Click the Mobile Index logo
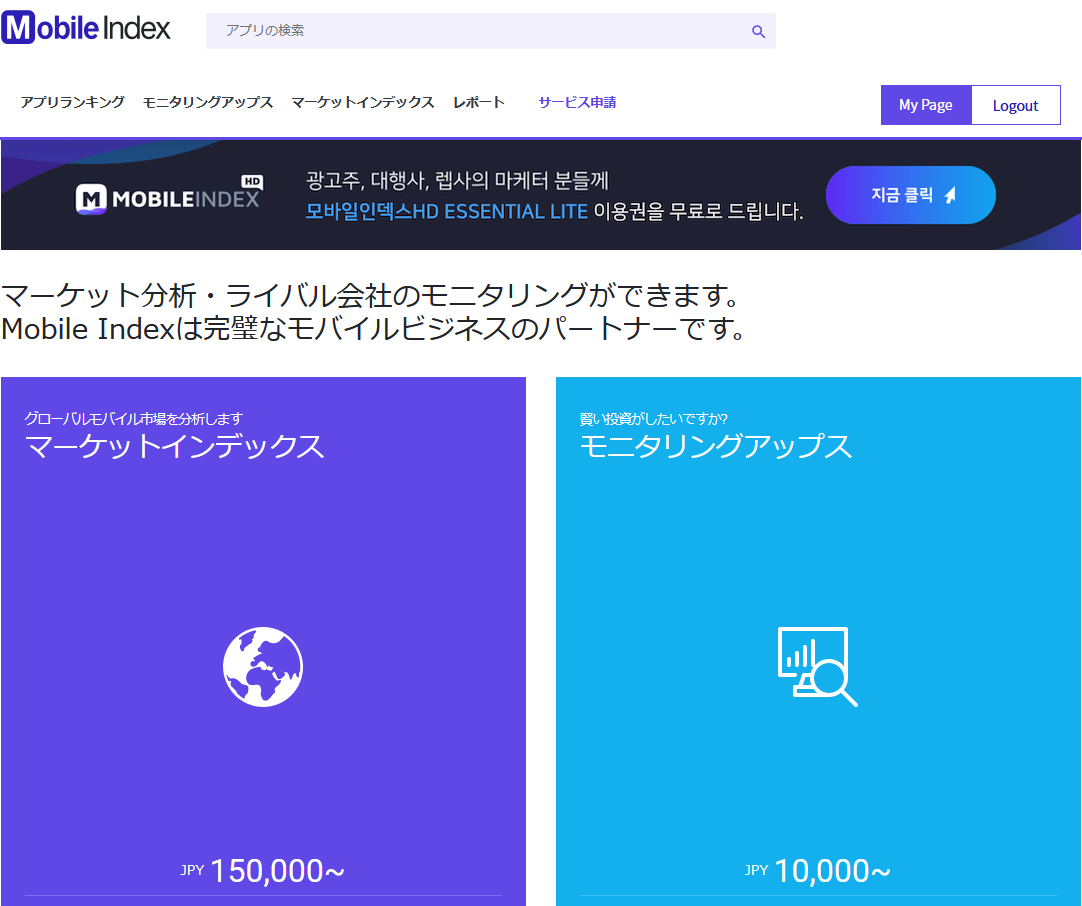This screenshot has height=906, width=1082. click(x=86, y=28)
